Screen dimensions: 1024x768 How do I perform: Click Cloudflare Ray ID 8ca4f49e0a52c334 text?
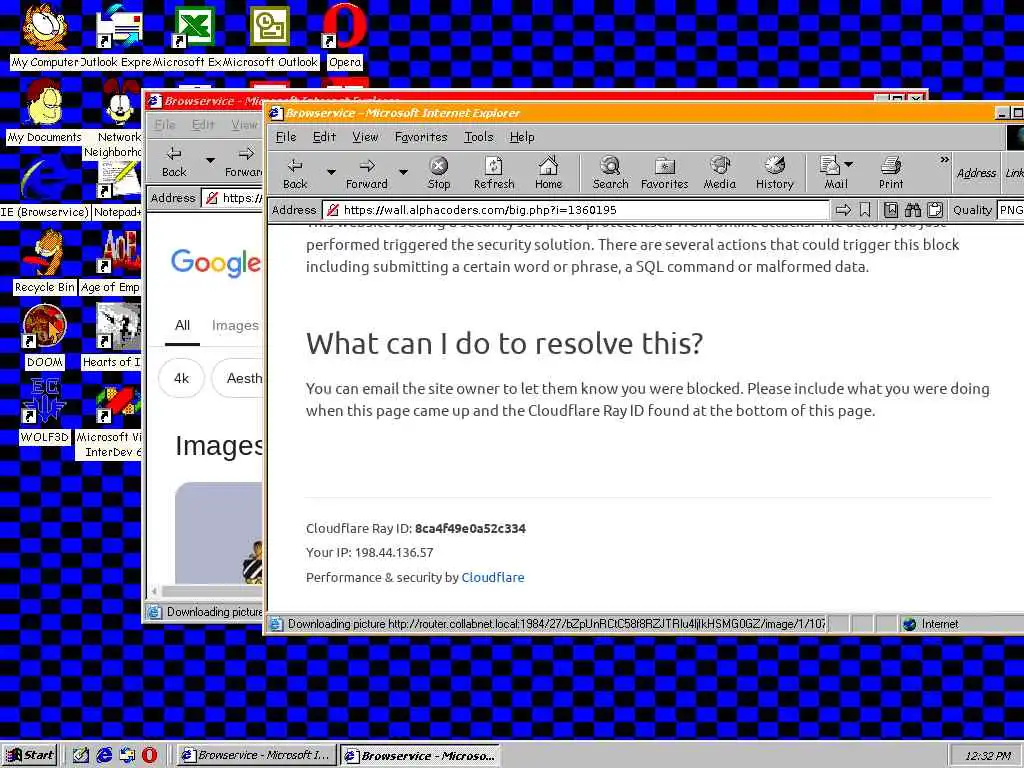(415, 528)
